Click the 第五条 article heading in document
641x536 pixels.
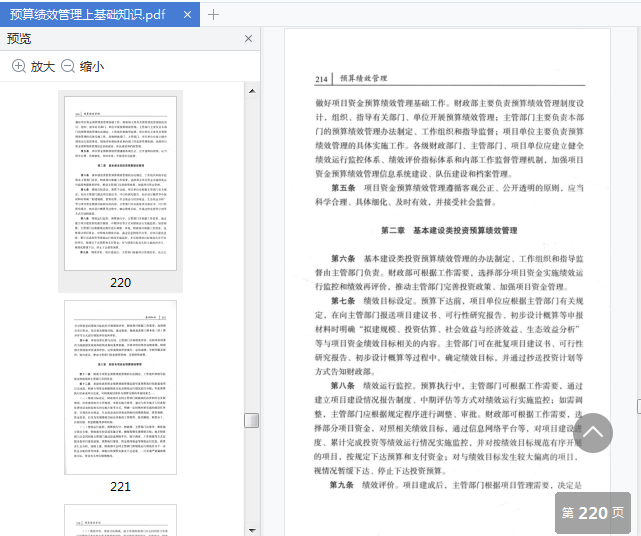pos(343,188)
